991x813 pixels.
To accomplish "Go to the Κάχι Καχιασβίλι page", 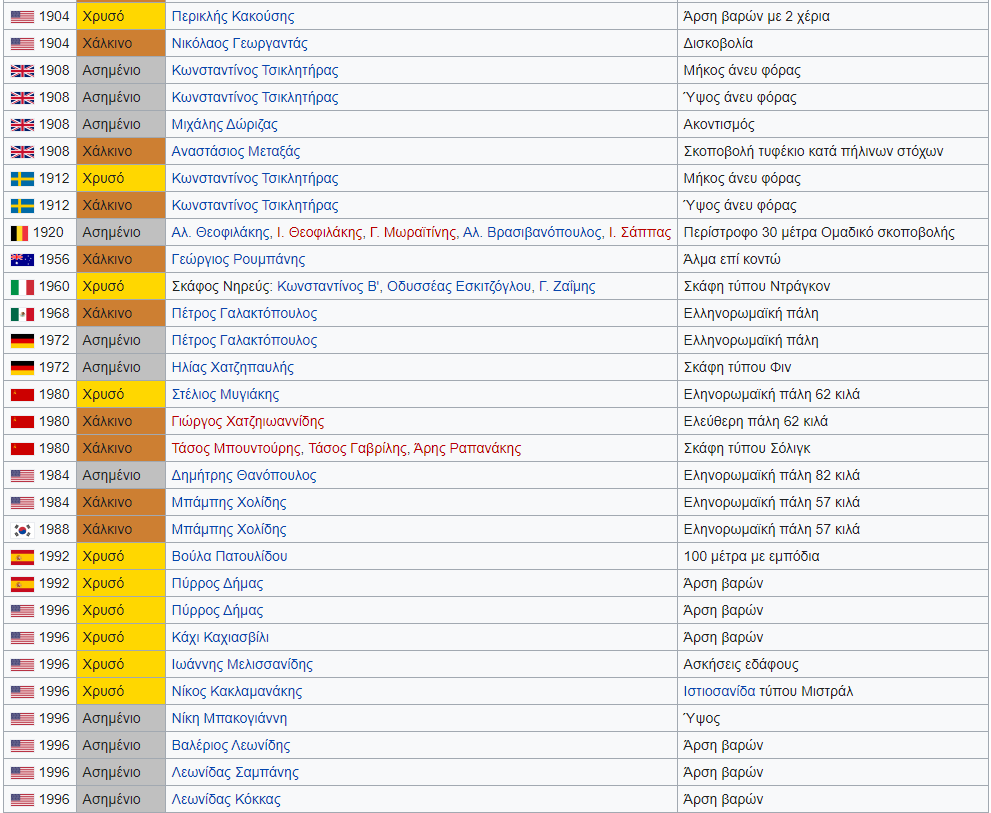I will click(220, 637).
